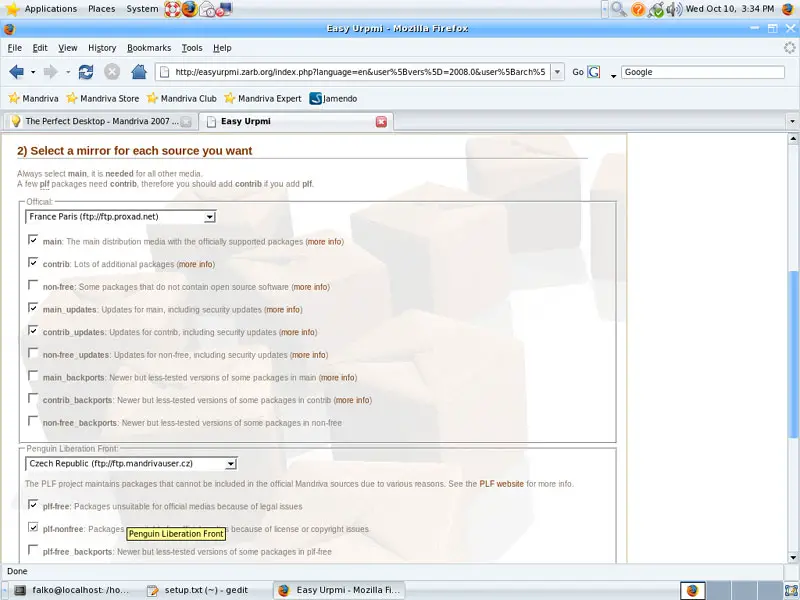Check the non-free_updates checkbox
The height and width of the screenshot is (600, 800).
click(33, 353)
